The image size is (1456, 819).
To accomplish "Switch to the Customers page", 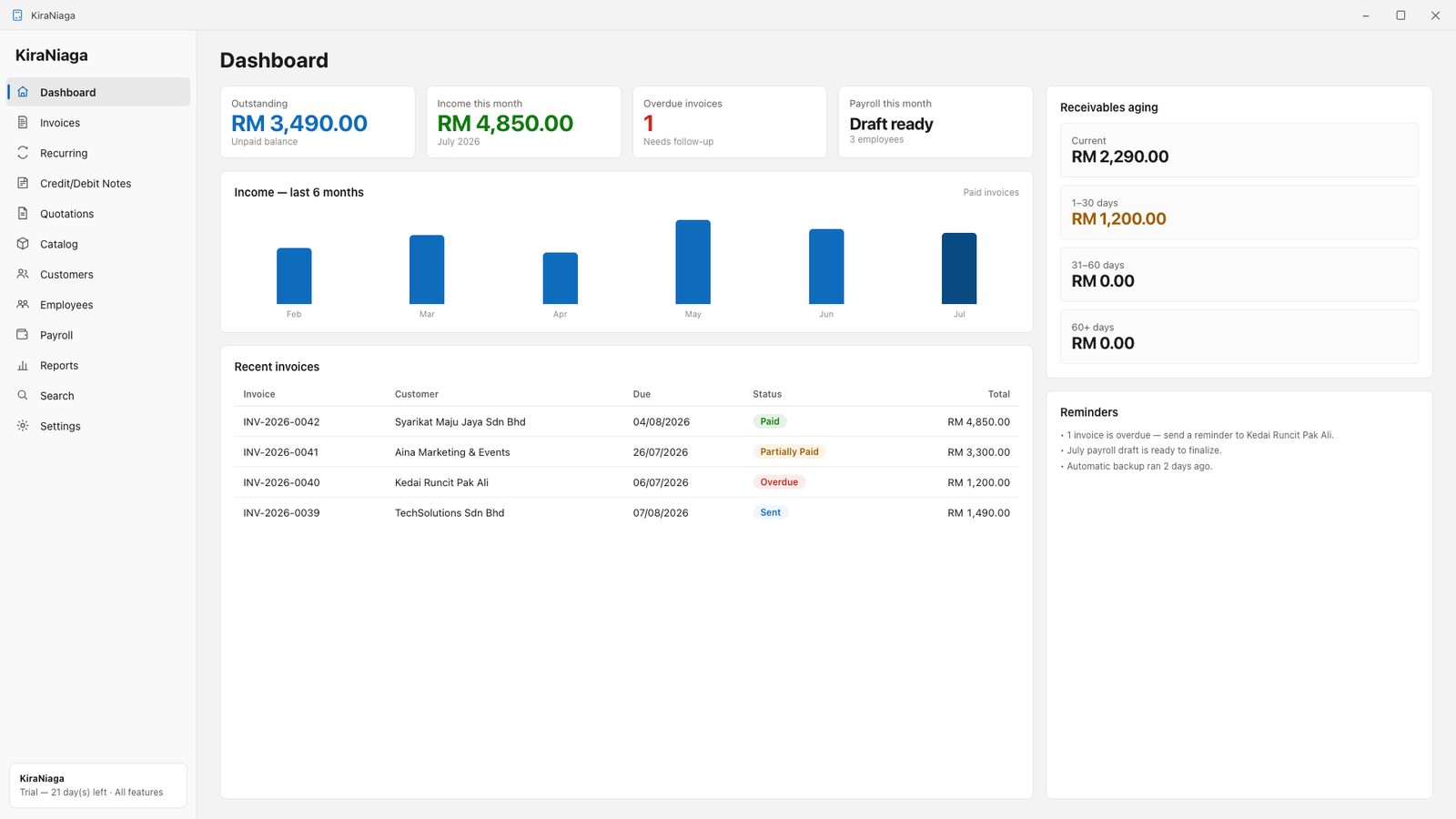I will click(98, 274).
